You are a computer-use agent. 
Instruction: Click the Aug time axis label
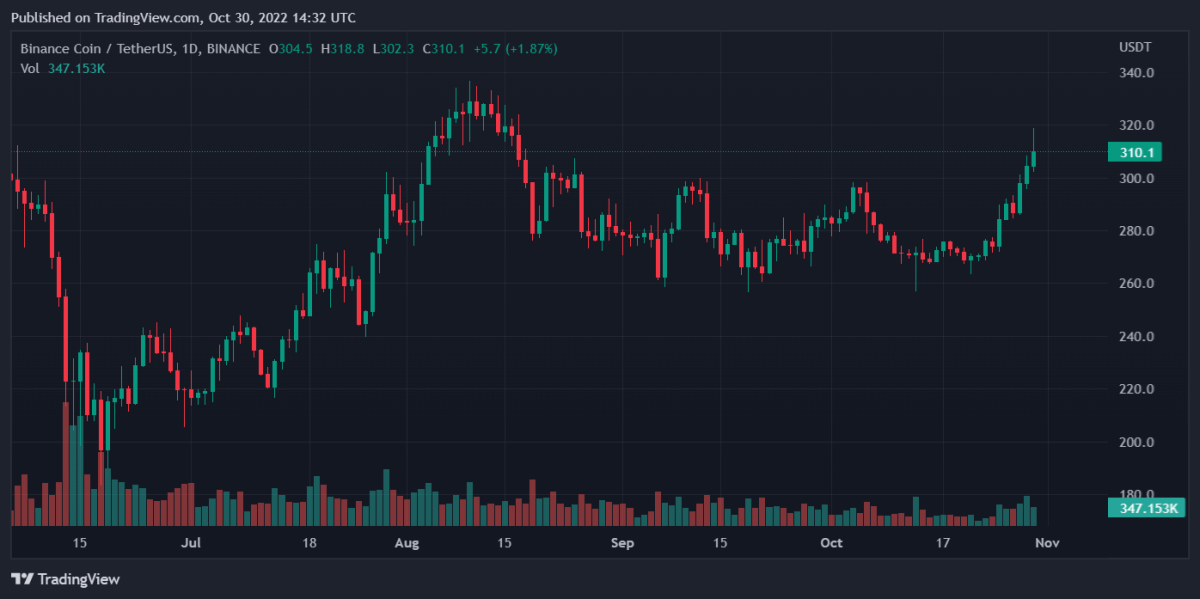407,543
